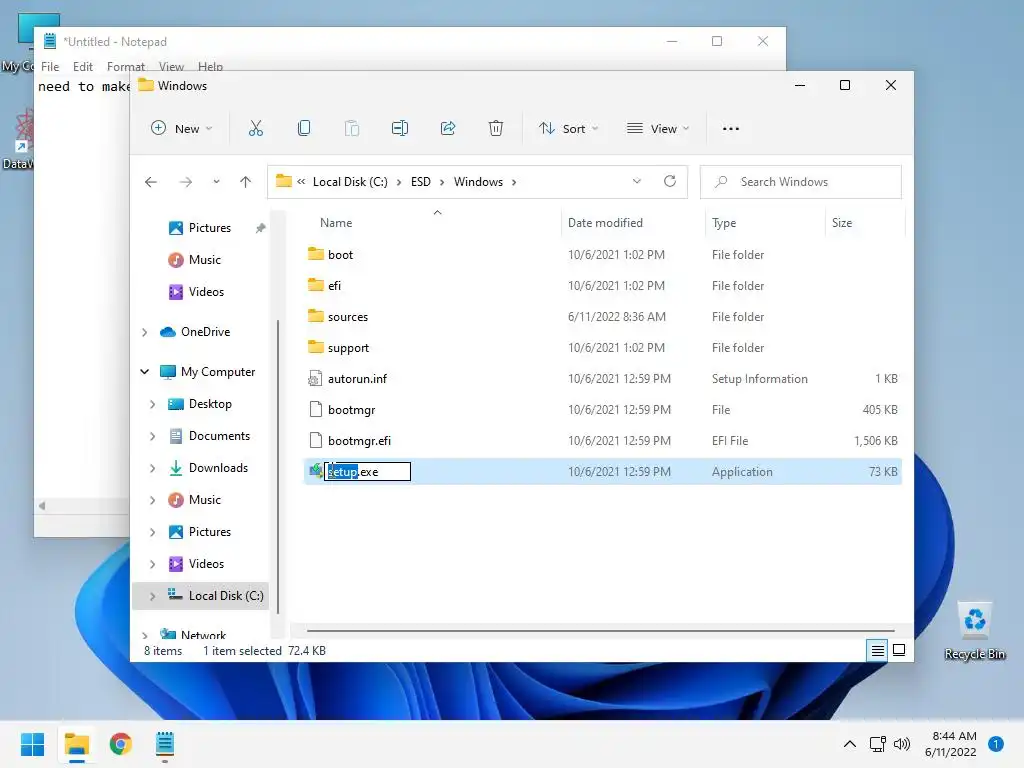Click the setup.exe application icon
Screen dimensions: 1024x768
point(315,472)
